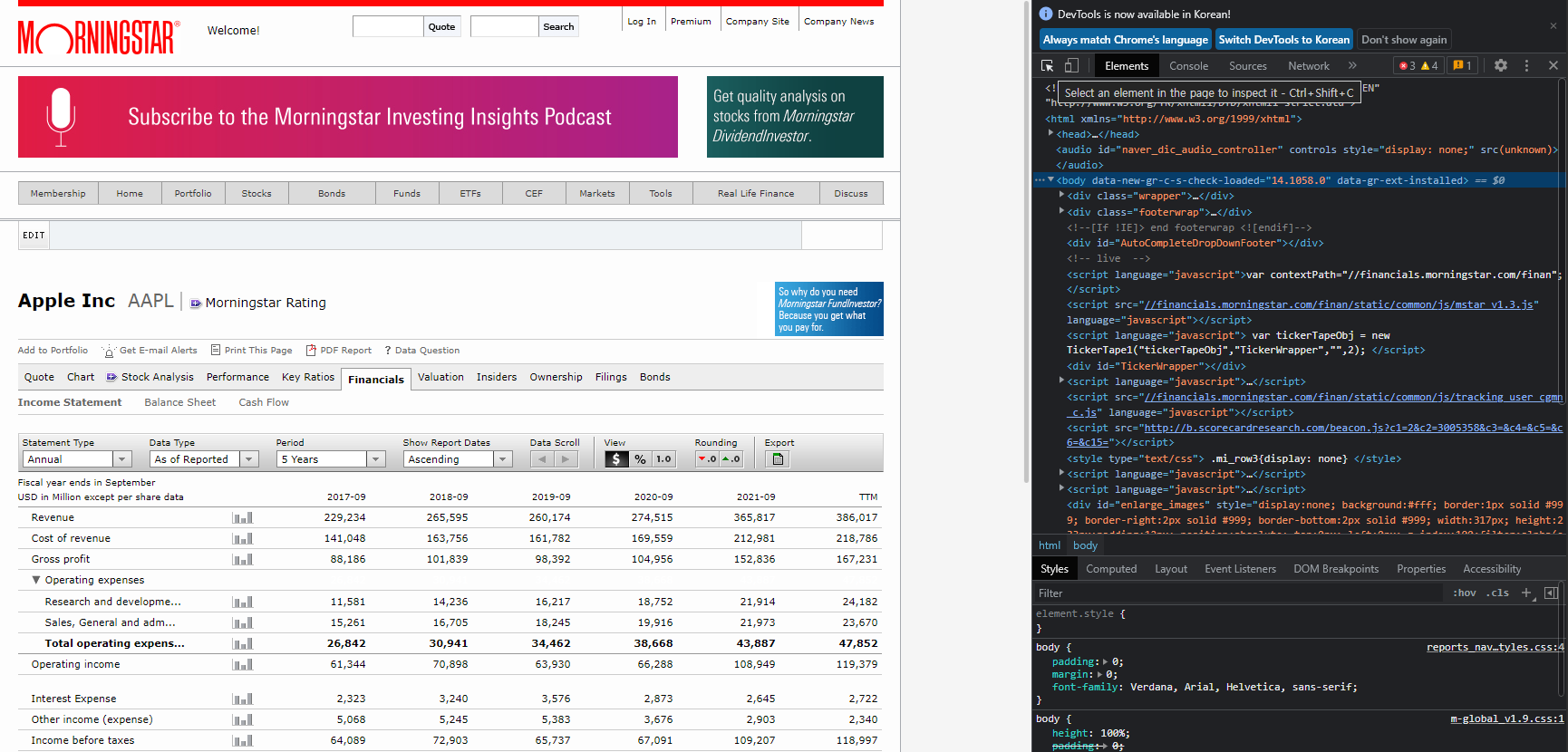Open the Stocks navigation menu item
Screen dimensions: 1568x752
[x=256, y=193]
